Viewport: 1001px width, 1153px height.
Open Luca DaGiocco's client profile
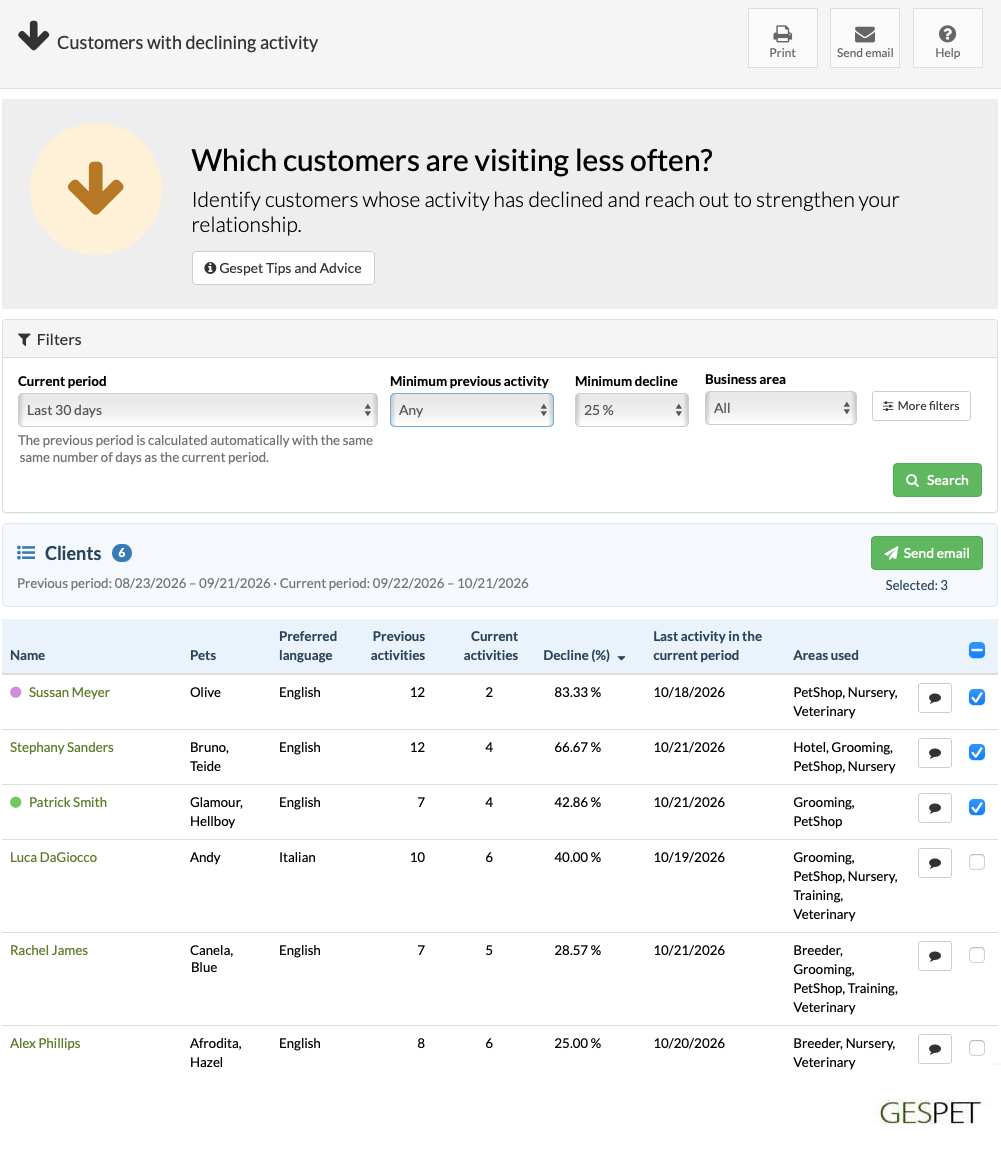[x=53, y=857]
